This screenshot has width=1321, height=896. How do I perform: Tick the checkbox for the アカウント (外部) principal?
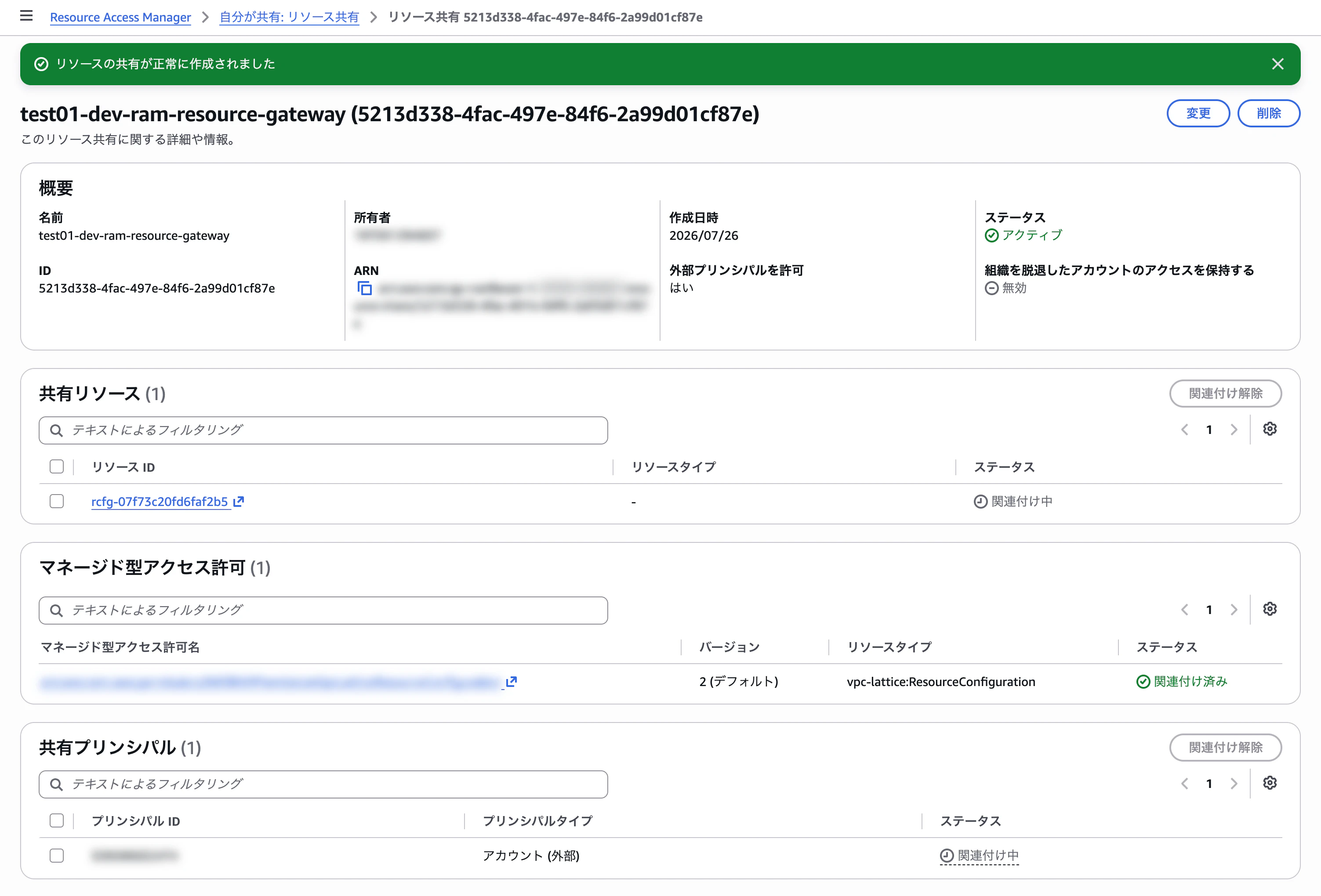[x=56, y=856]
